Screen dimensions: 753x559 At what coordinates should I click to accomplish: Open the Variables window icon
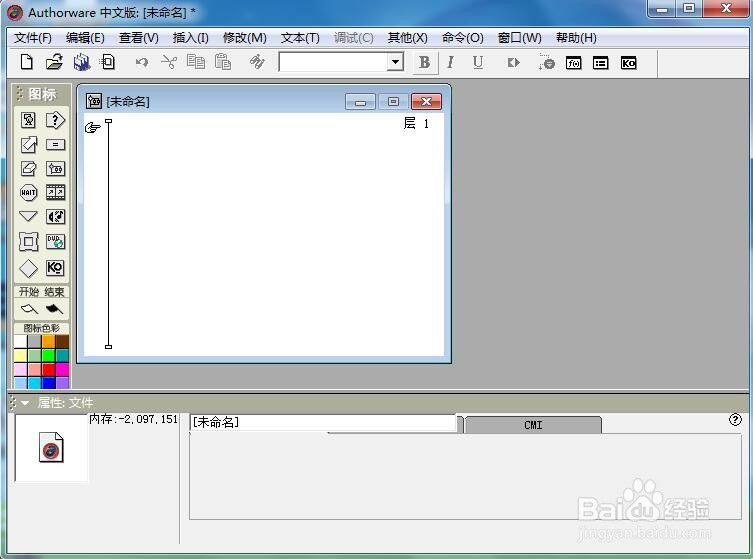coord(600,63)
